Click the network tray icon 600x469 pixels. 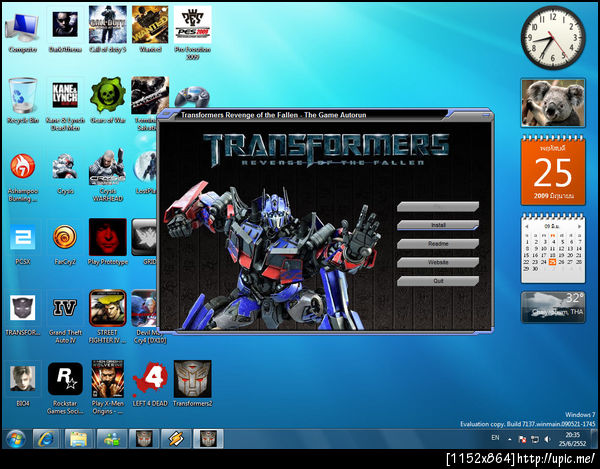(535, 440)
